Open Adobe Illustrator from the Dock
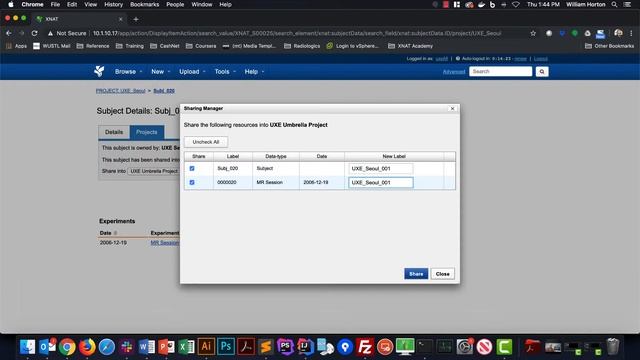 (x=206, y=347)
